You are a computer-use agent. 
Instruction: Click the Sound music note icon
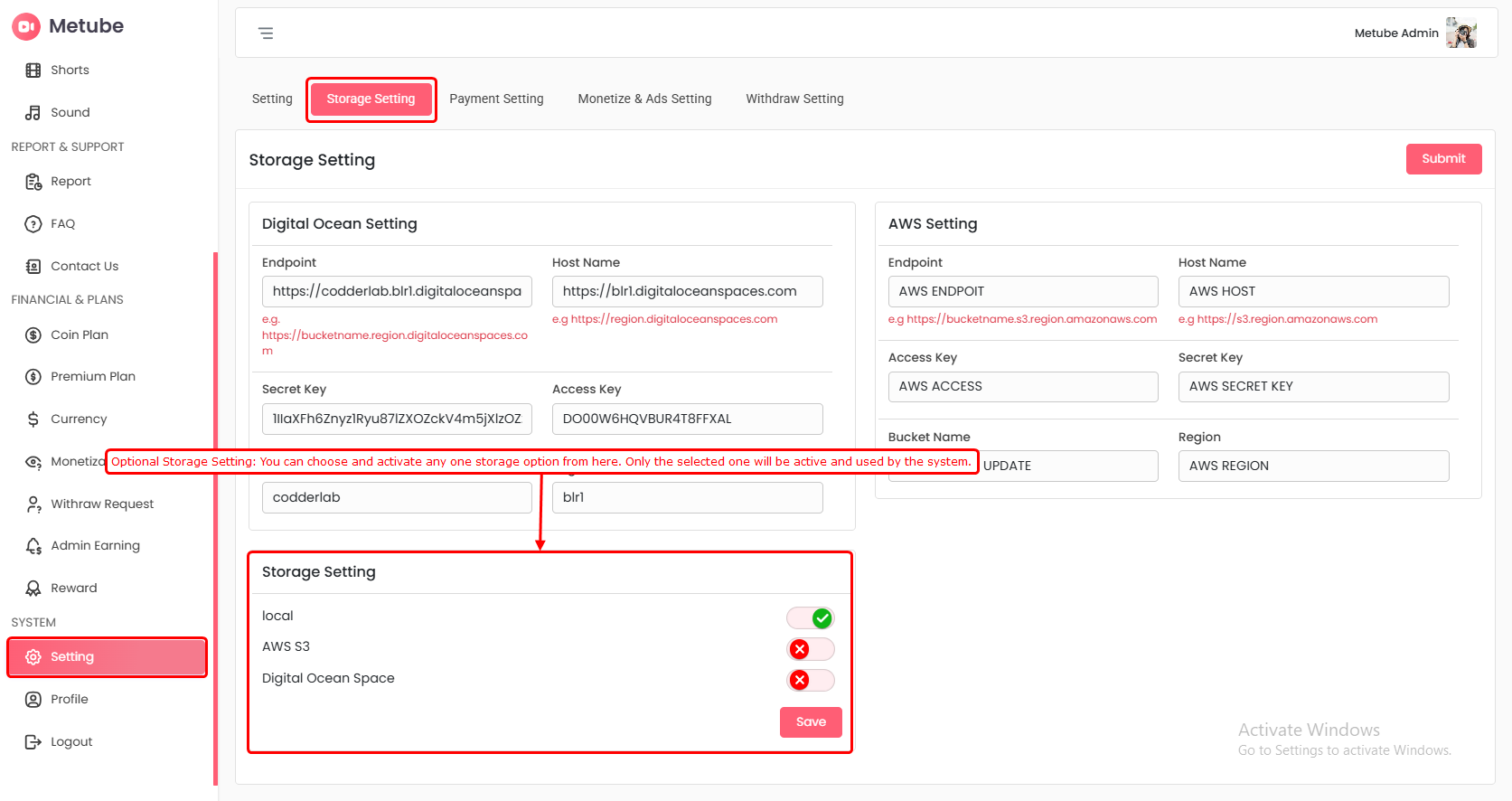tap(33, 113)
